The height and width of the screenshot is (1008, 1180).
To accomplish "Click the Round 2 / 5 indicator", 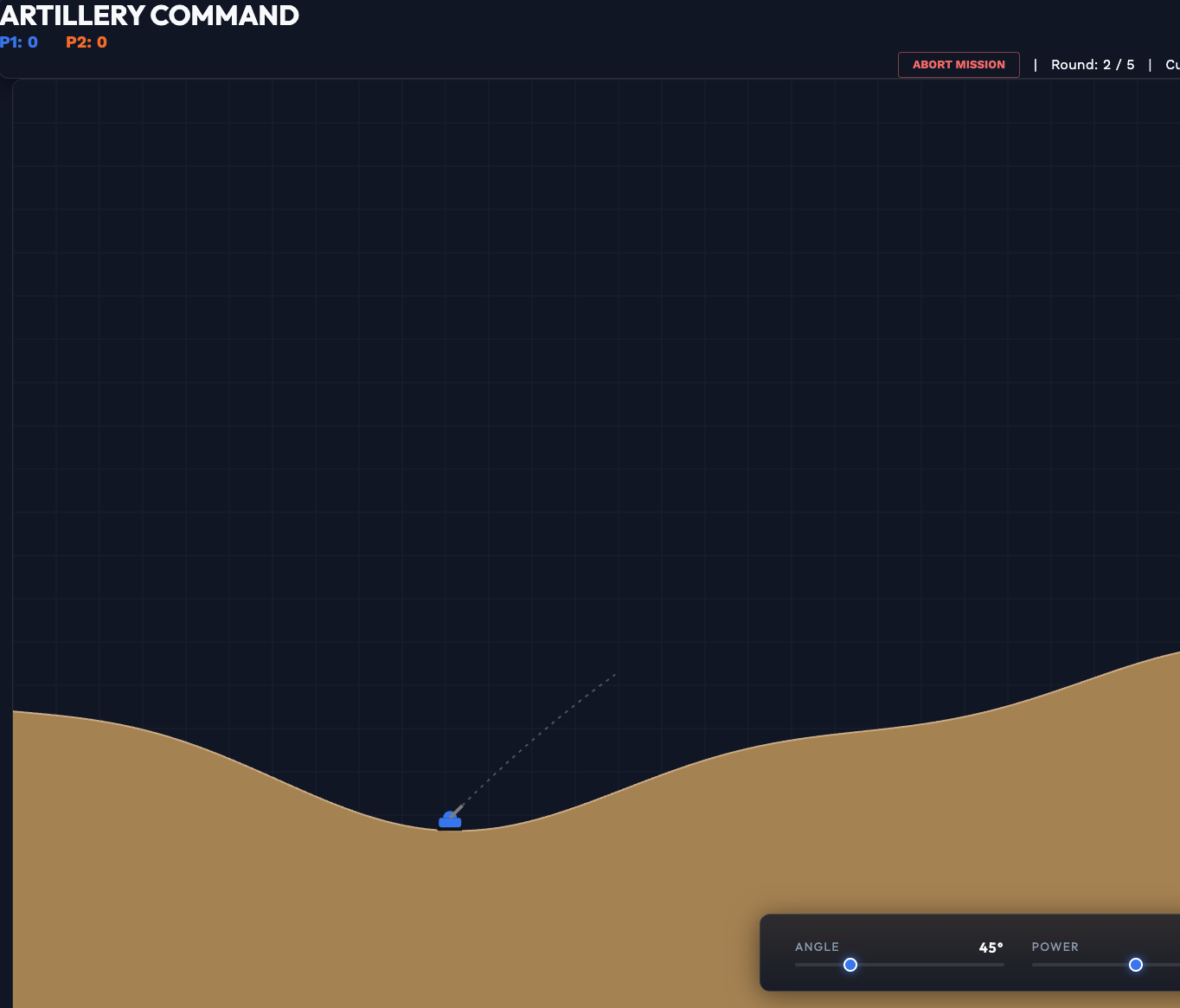I will (x=1093, y=64).
